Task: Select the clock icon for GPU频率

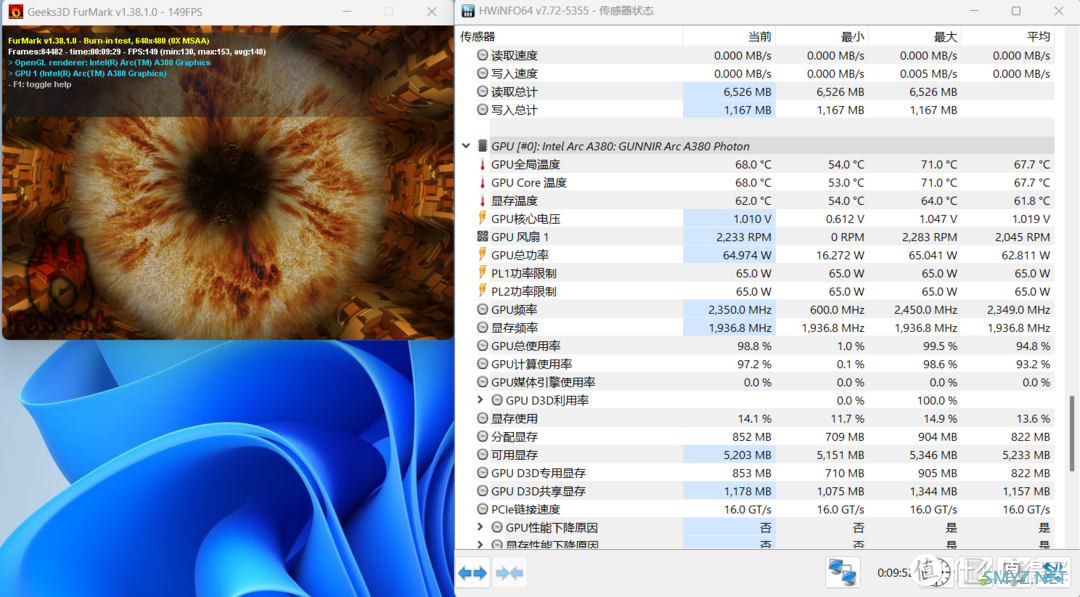Action: point(482,309)
